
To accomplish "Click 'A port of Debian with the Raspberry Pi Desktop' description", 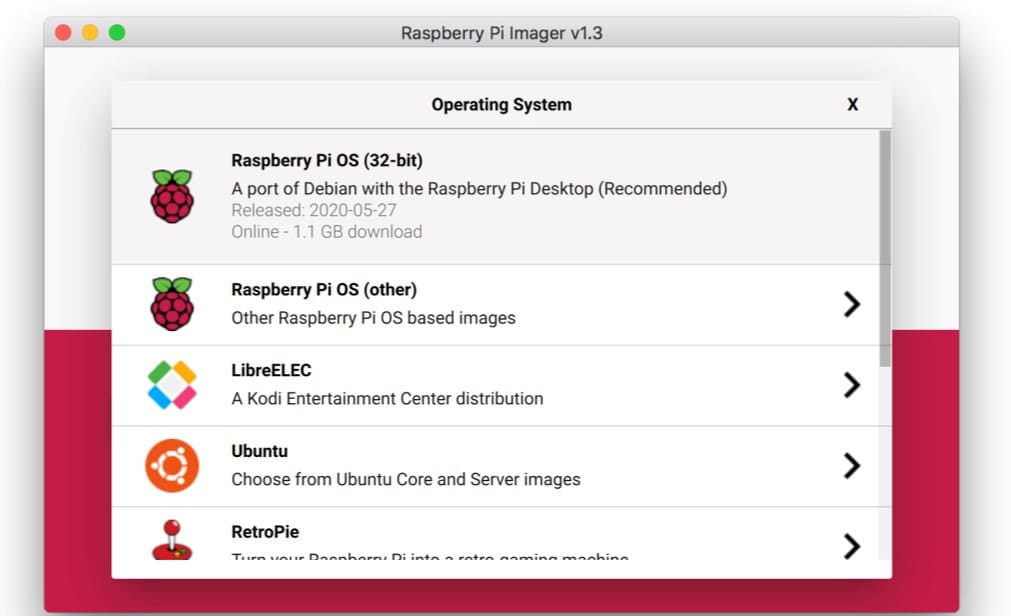I will pyautogui.click(x=479, y=189).
